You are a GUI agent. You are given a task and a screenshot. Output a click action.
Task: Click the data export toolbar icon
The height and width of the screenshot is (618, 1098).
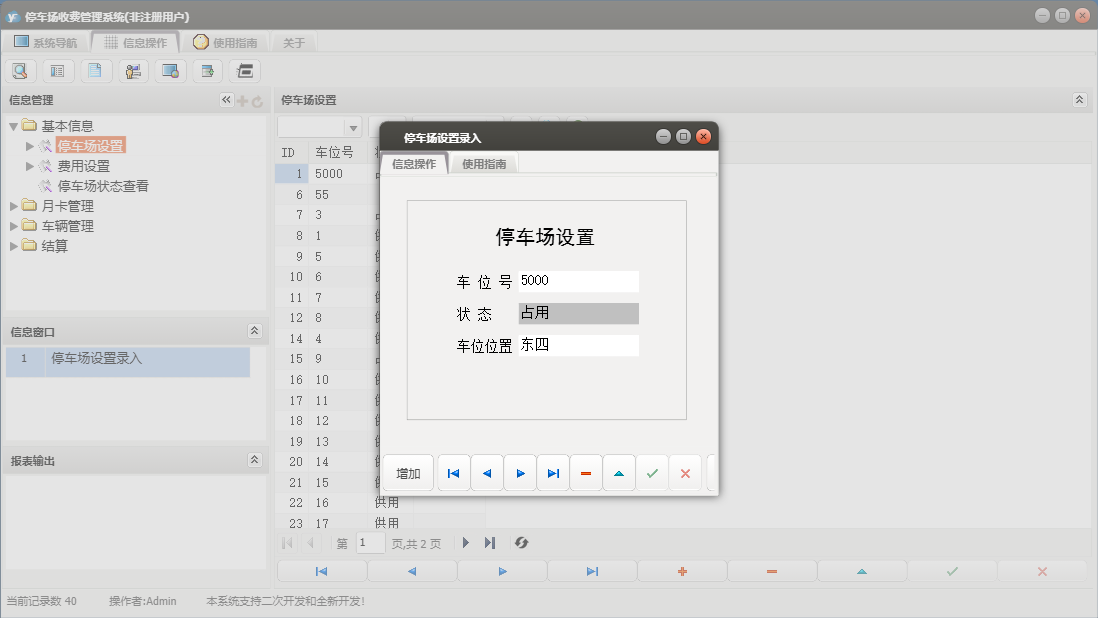207,70
